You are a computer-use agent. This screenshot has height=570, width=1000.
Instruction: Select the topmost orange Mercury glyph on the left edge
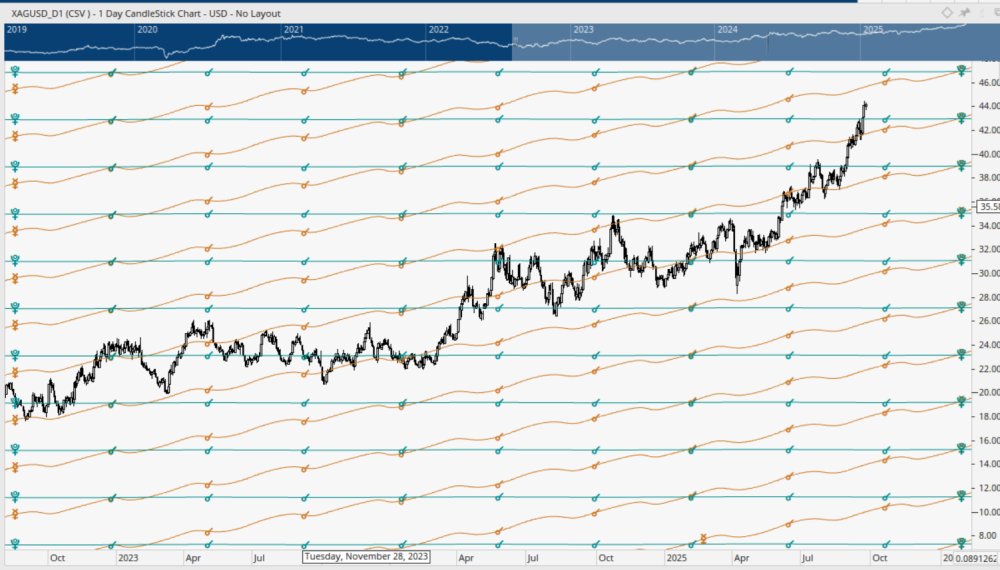[x=15, y=90]
